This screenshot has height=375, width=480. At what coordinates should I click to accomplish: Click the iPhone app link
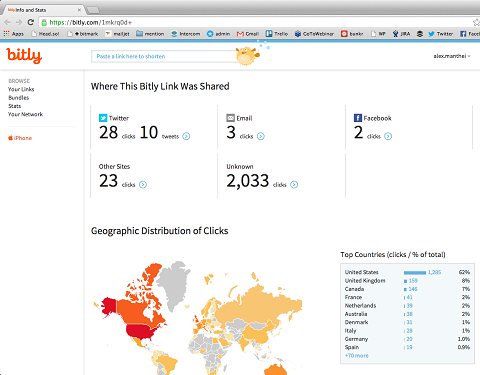20,138
